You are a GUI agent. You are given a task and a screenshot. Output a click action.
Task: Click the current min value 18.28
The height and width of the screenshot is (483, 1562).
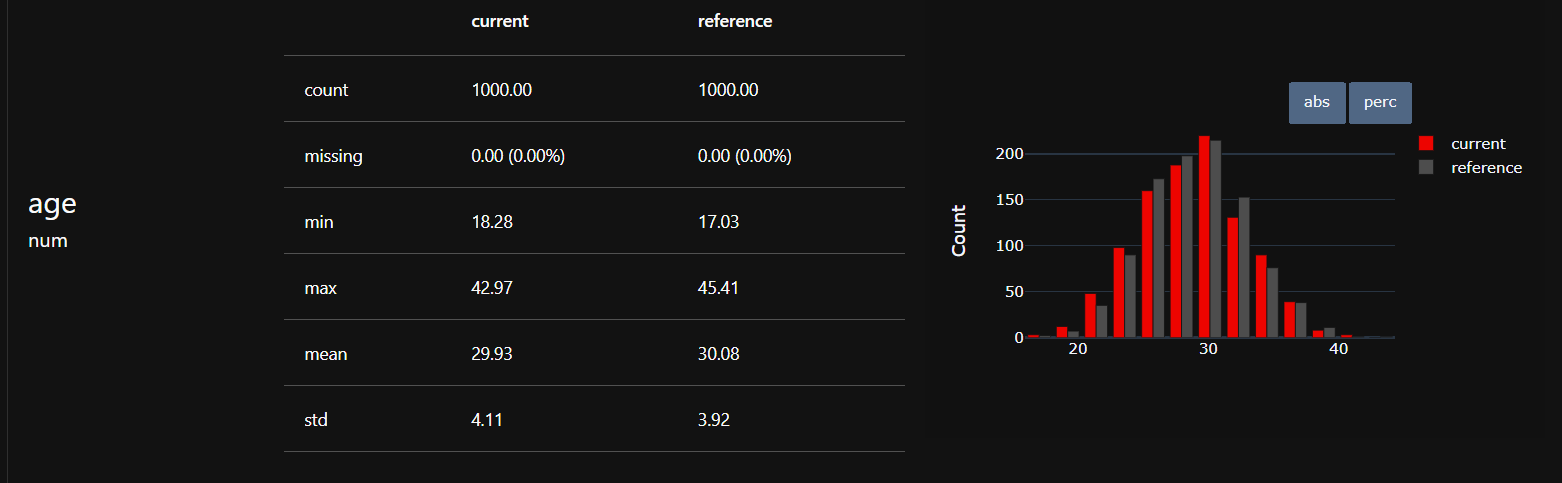pos(492,222)
